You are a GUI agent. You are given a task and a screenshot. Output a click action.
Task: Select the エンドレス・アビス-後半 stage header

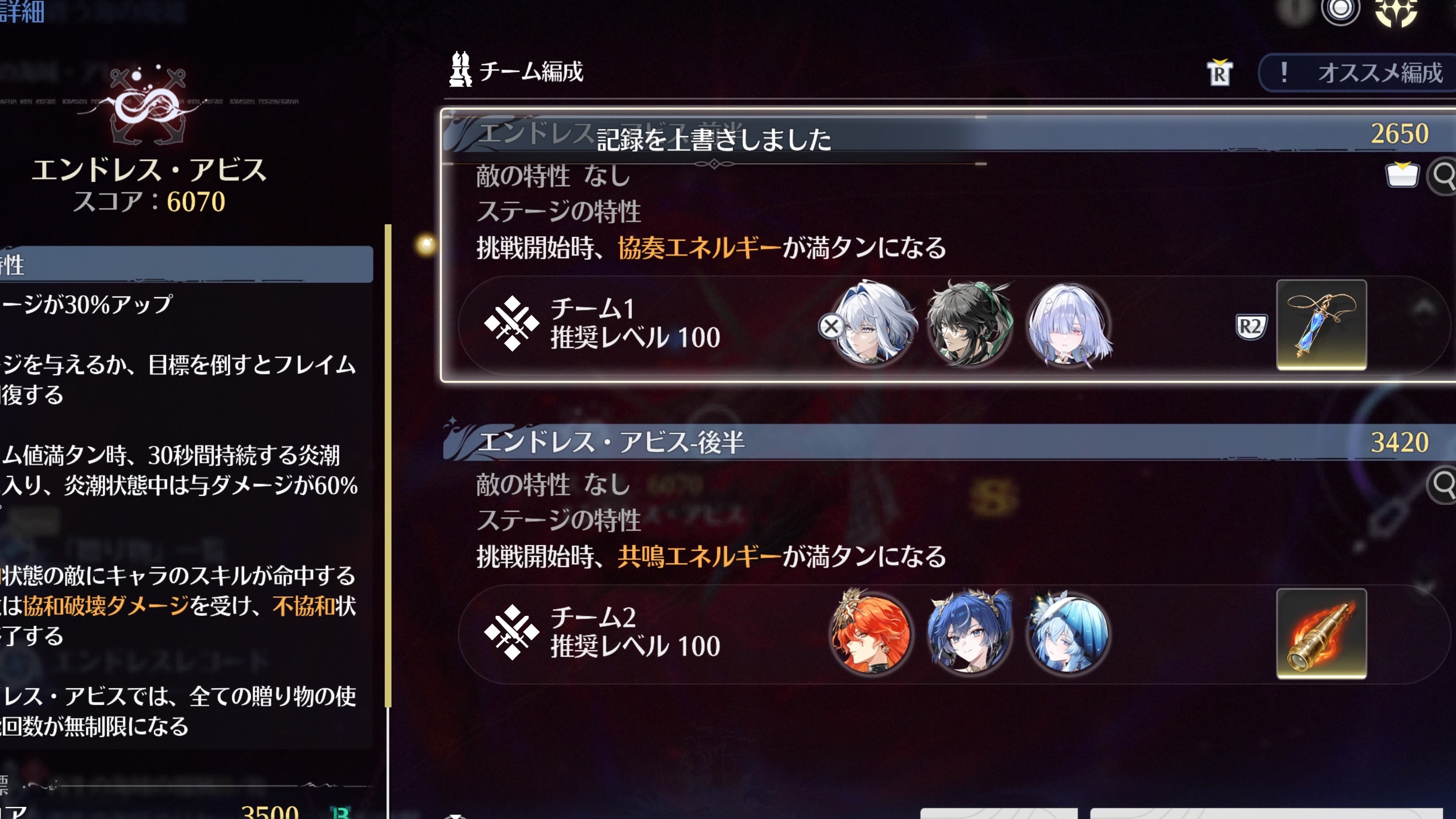[950, 442]
